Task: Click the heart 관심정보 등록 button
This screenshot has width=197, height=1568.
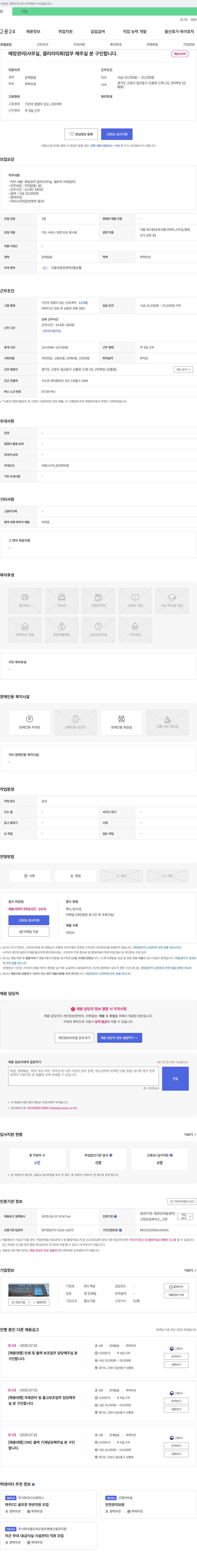Action: 81,134
